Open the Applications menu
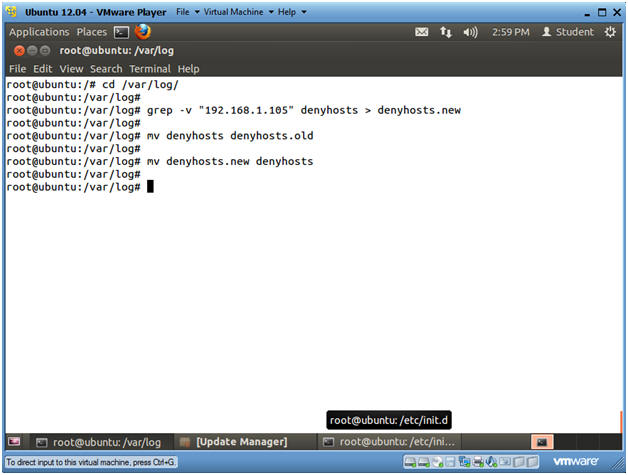The height and width of the screenshot is (475, 628). point(39,32)
